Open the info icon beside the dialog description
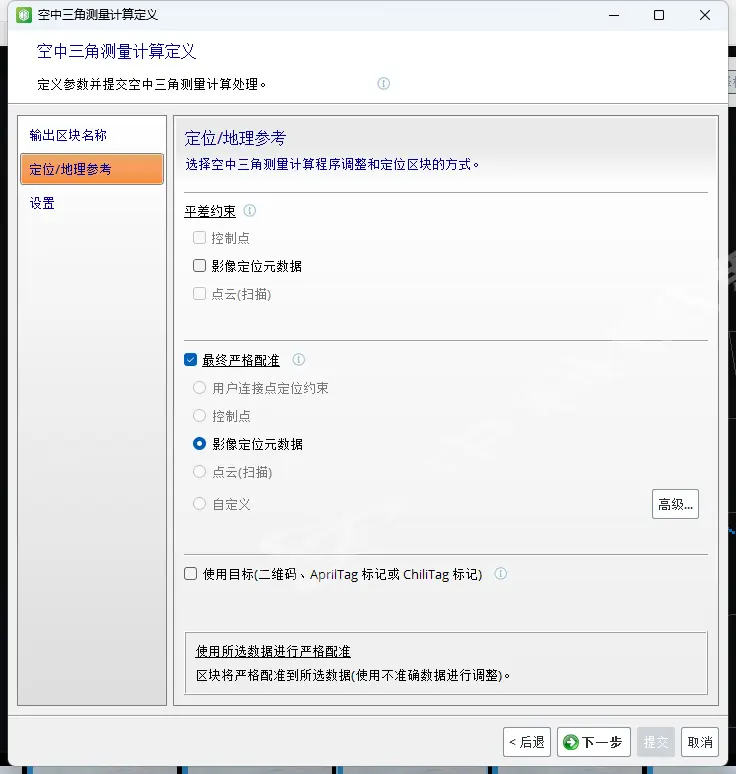The width and height of the screenshot is (736, 774). pos(384,83)
